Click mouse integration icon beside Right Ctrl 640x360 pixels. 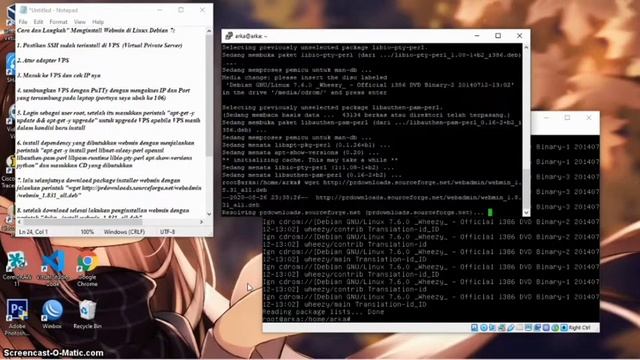click(x=564, y=328)
